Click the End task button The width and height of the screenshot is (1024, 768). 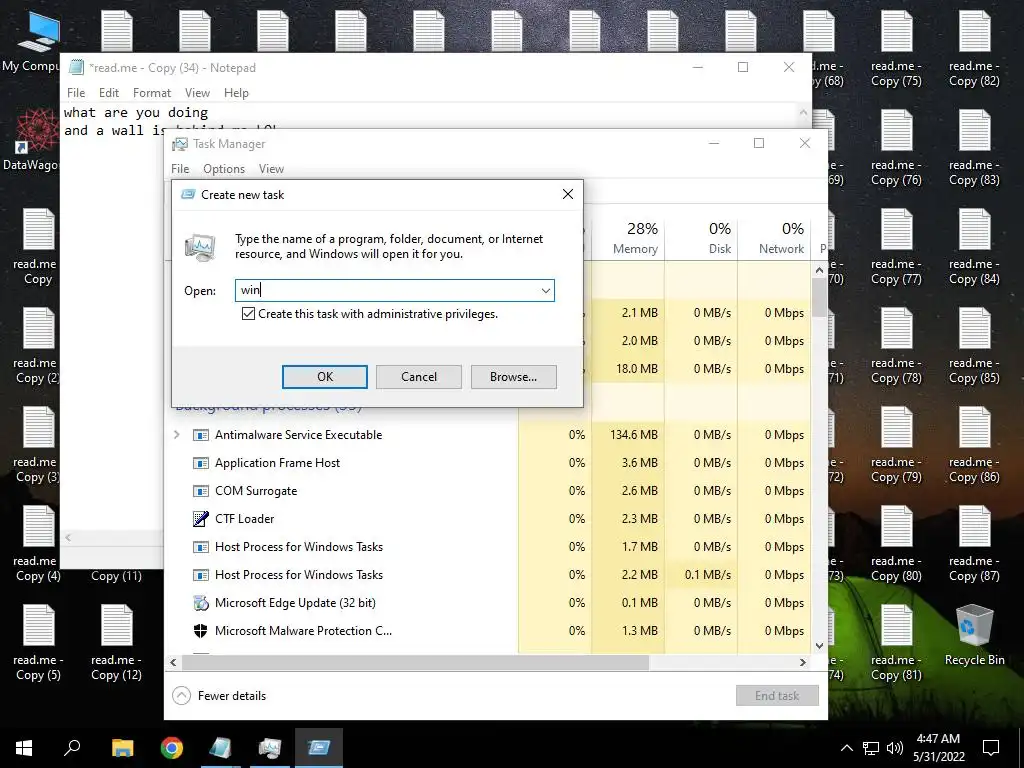pos(777,696)
